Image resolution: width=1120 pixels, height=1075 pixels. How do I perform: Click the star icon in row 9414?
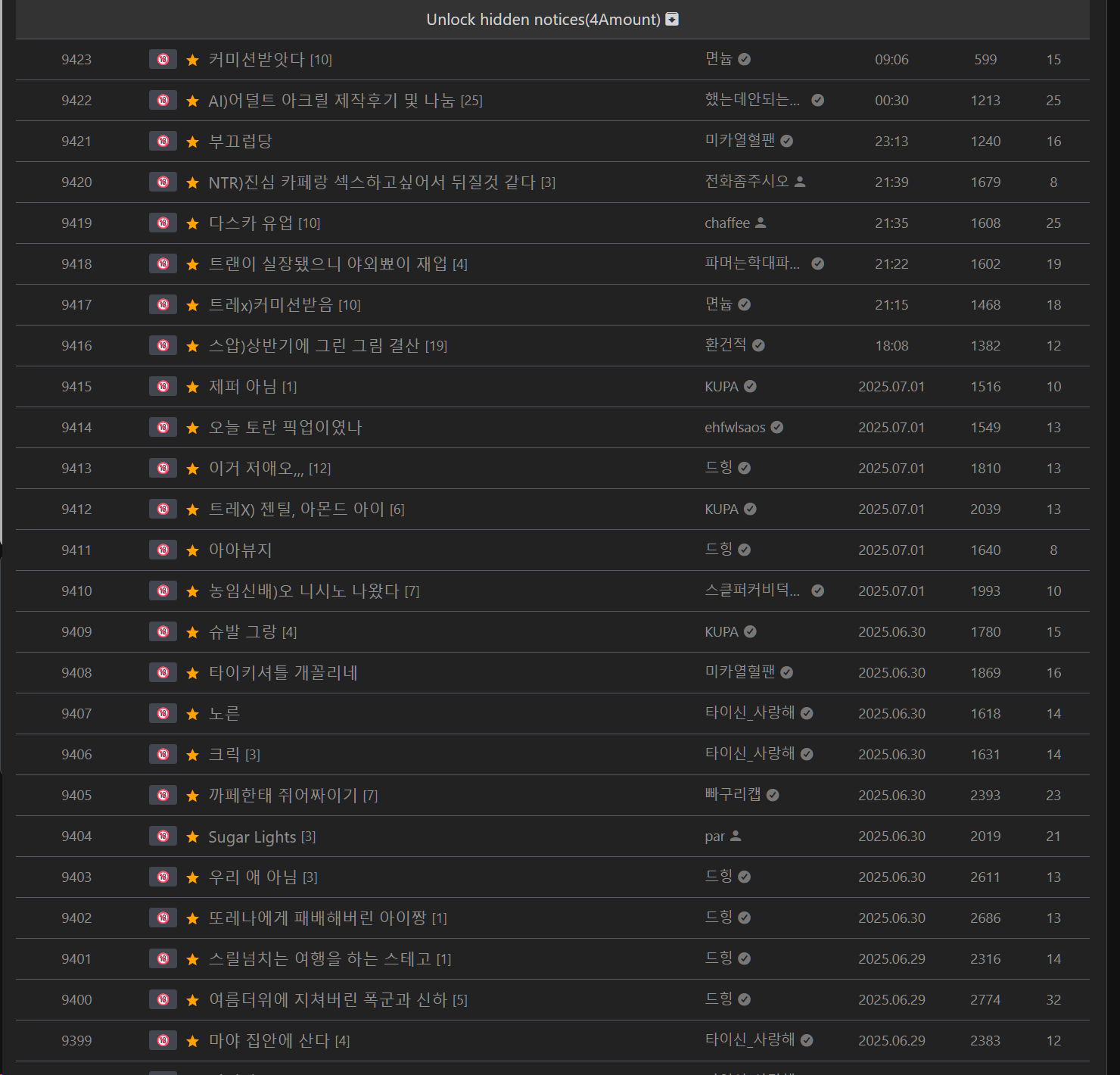(x=192, y=428)
